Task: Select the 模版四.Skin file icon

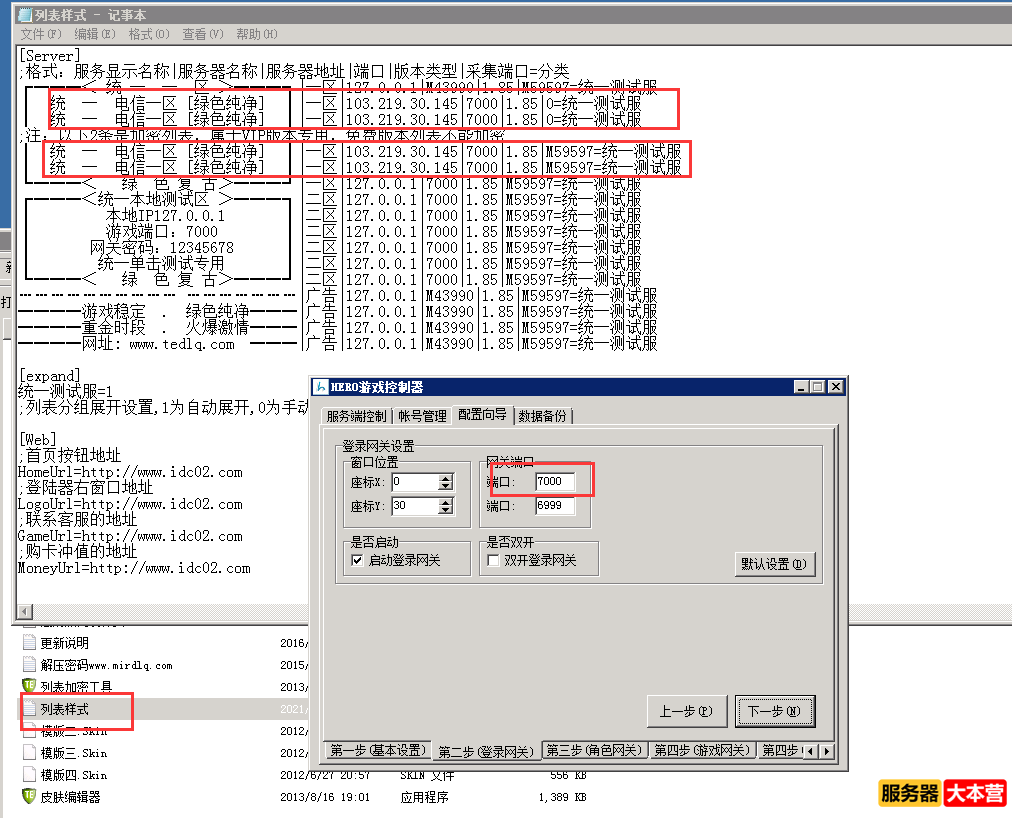Action: pos(29,774)
